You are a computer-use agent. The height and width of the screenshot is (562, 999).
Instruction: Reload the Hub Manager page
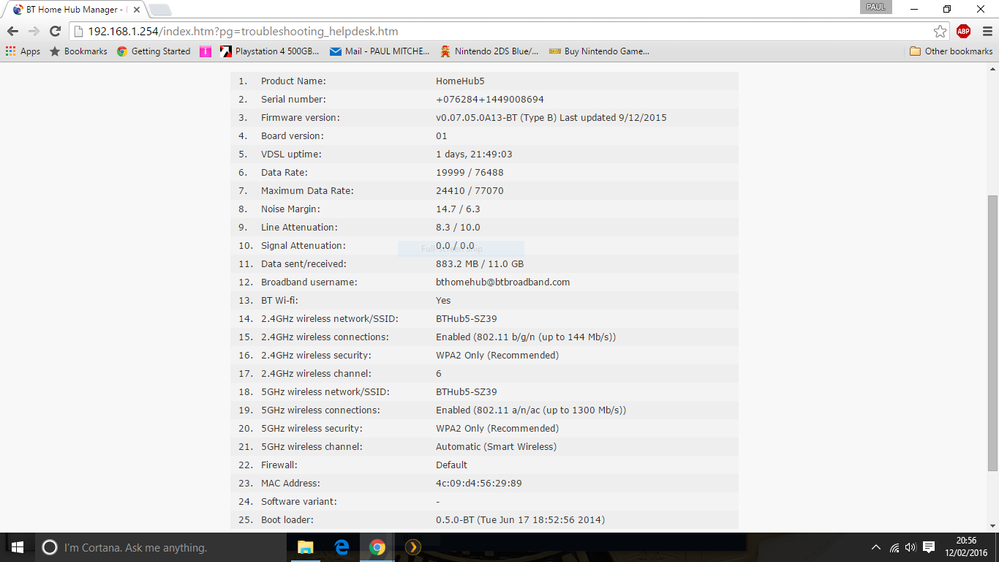tap(55, 31)
